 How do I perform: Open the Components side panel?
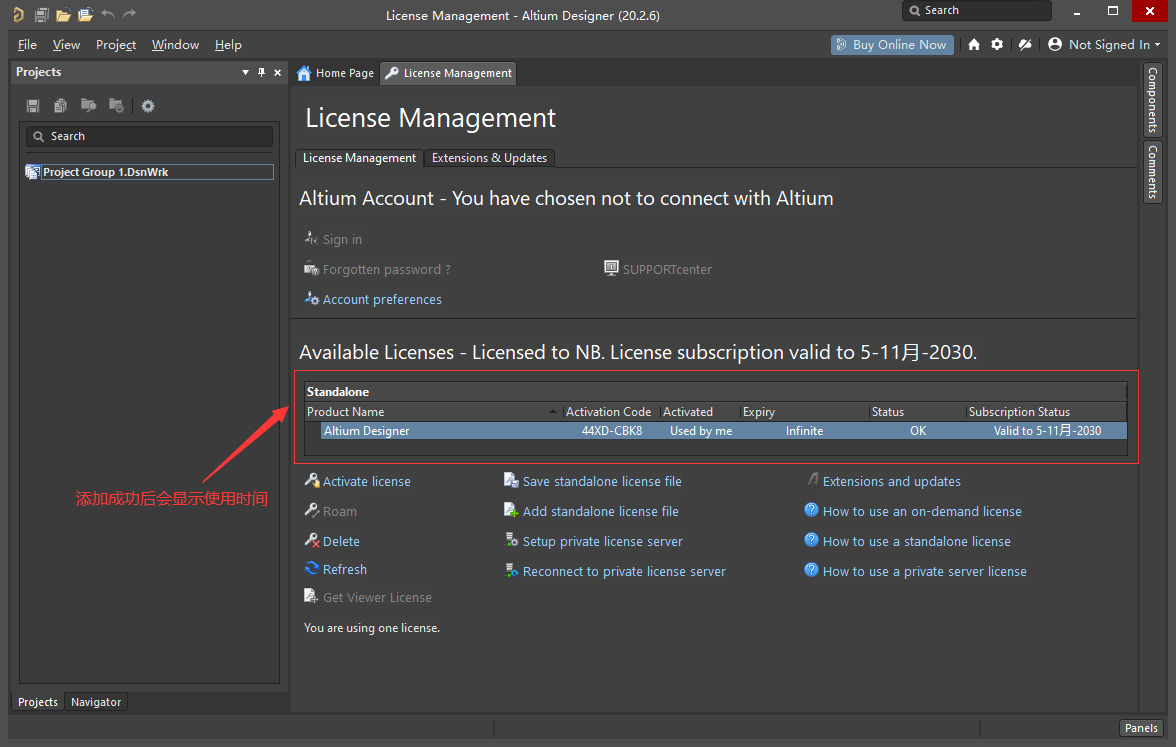[1153, 100]
